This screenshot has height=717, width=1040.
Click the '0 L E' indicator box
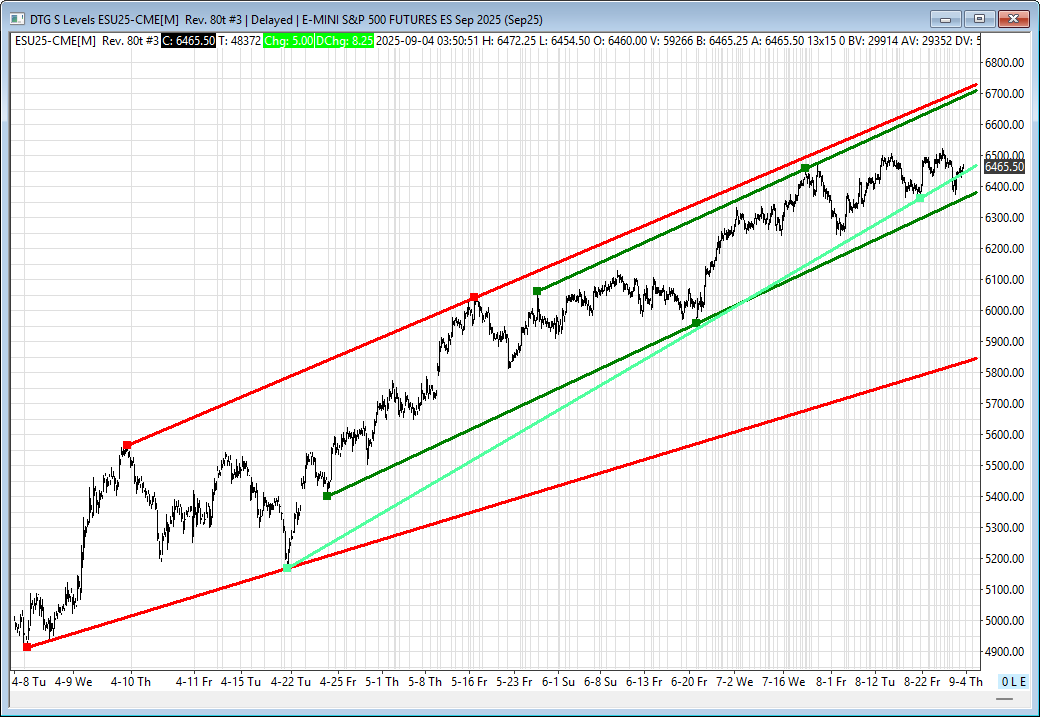tap(1014, 681)
